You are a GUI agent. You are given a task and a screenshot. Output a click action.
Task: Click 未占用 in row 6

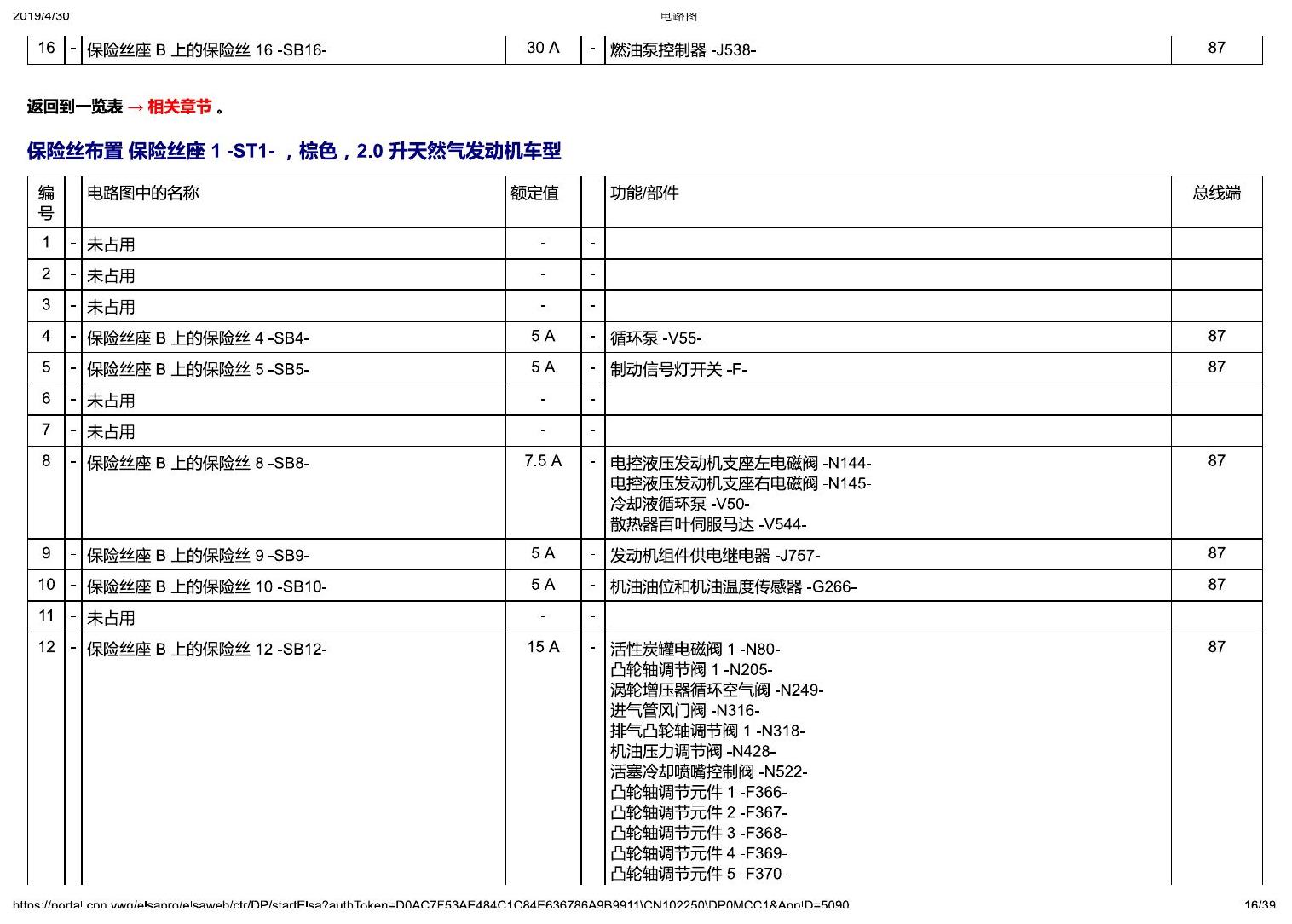(111, 401)
